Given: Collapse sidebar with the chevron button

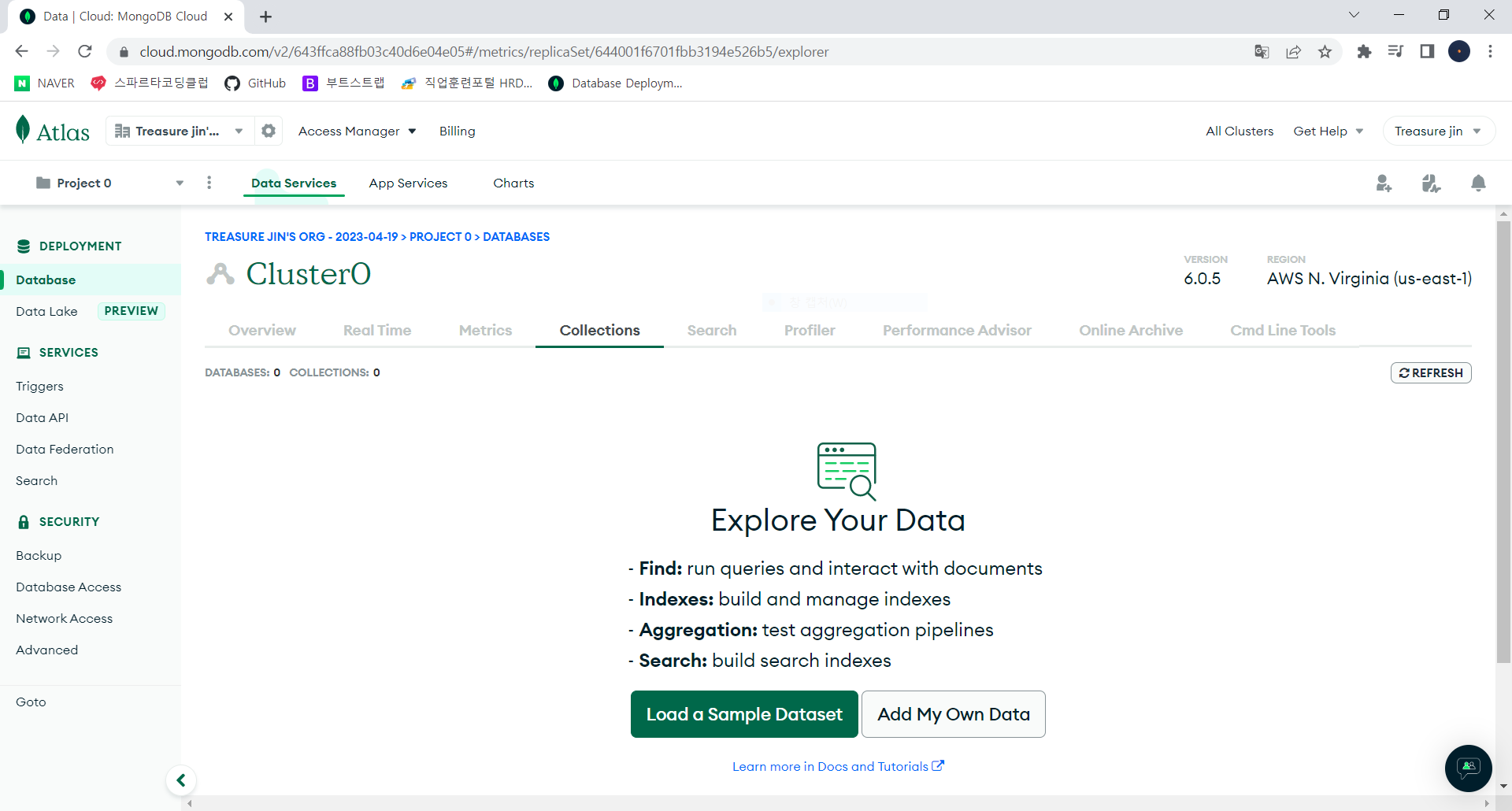Looking at the screenshot, I should [181, 780].
